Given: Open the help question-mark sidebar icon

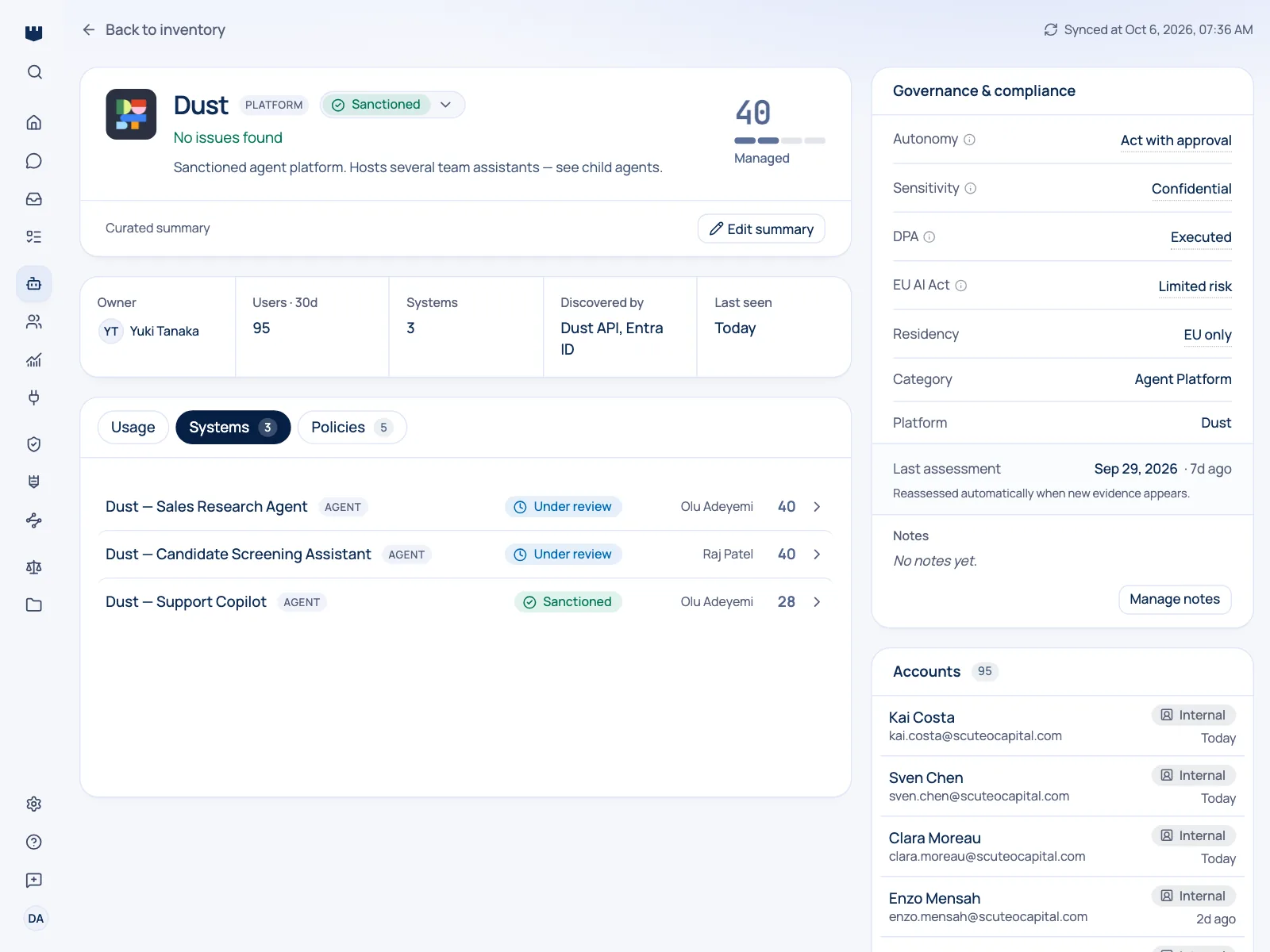Looking at the screenshot, I should [34, 842].
